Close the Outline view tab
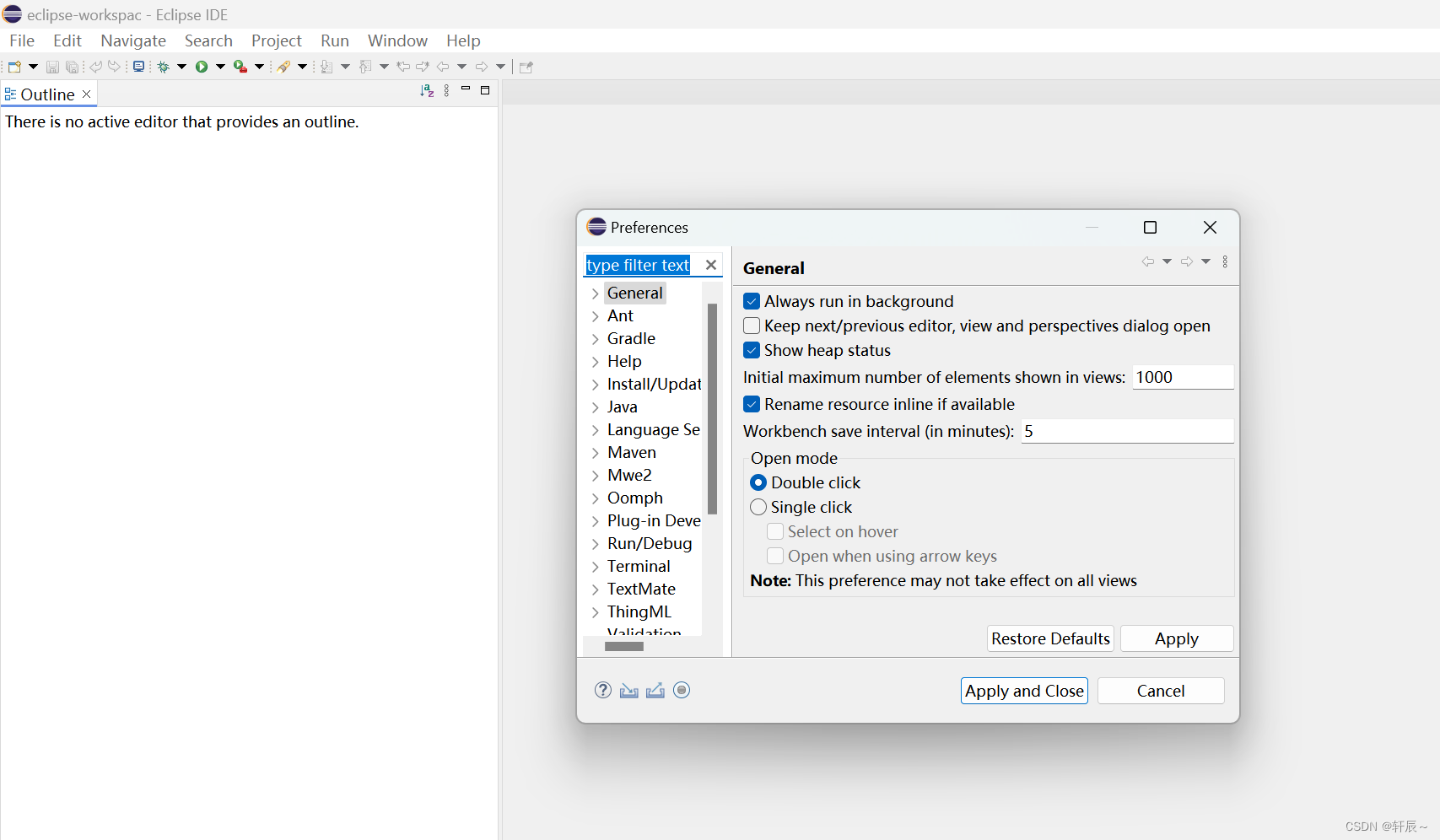Viewport: 1440px width, 840px height. tap(86, 94)
